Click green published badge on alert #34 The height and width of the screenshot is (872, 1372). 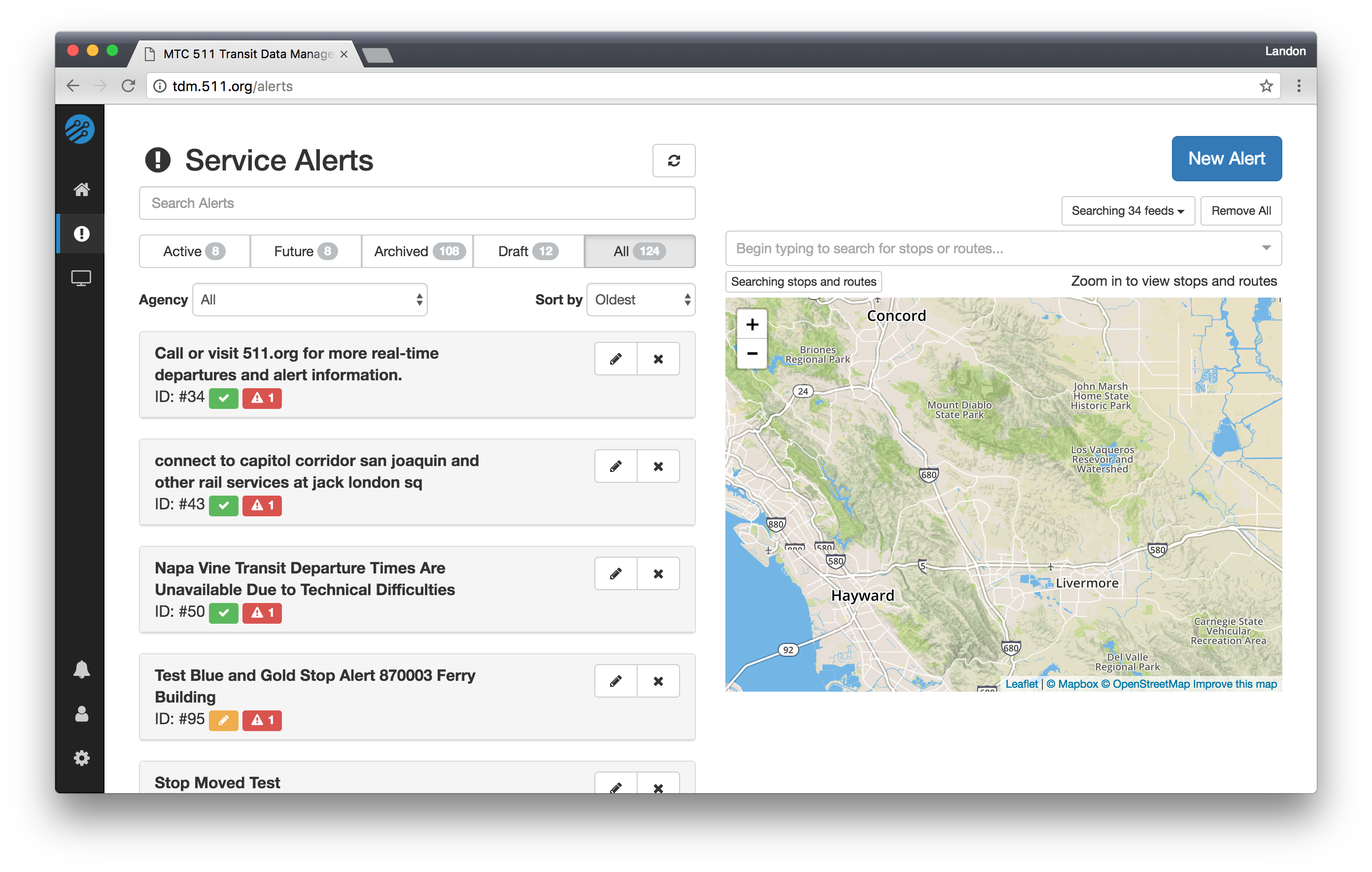(223, 398)
